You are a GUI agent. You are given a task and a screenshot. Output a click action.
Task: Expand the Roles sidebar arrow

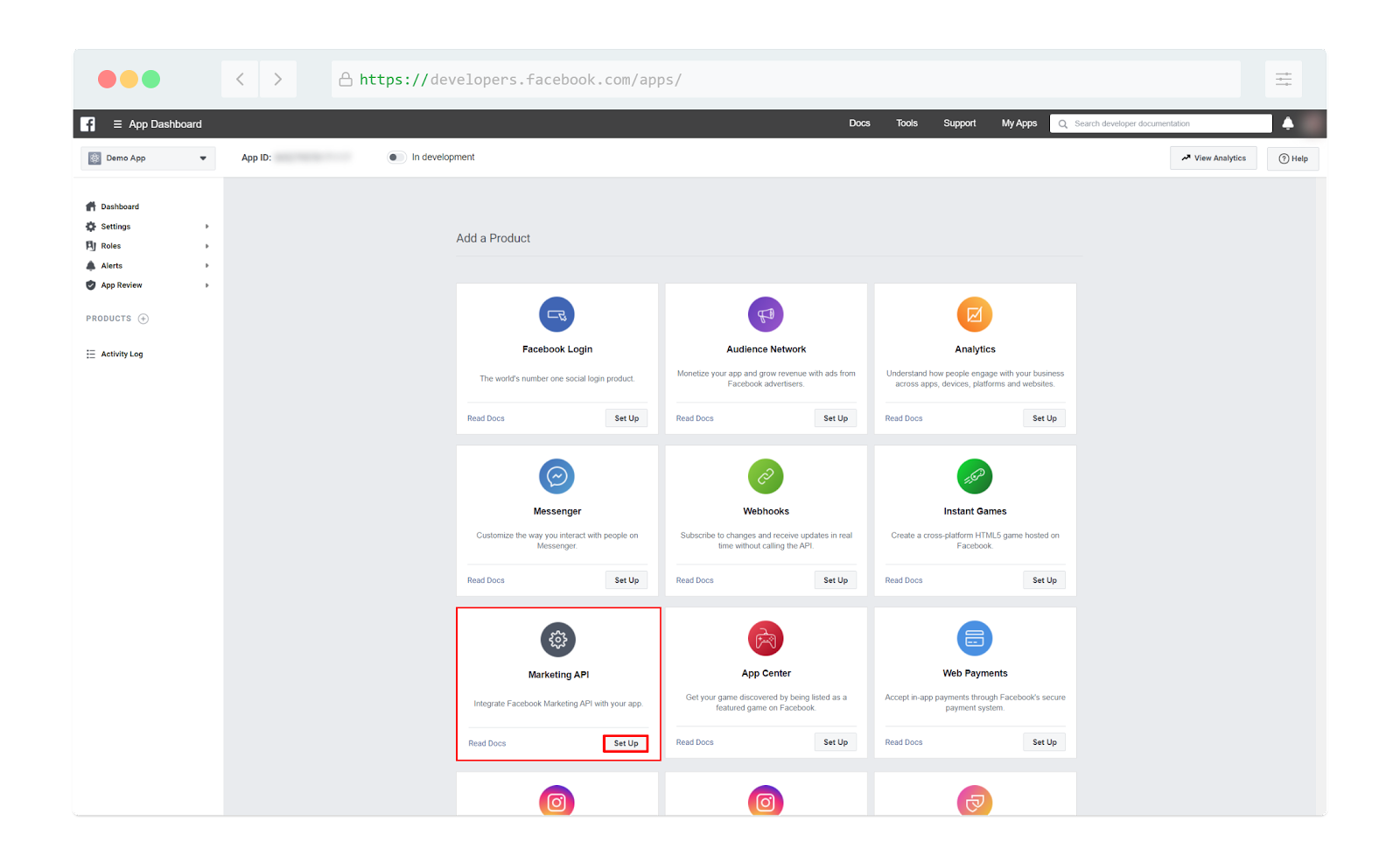click(207, 246)
